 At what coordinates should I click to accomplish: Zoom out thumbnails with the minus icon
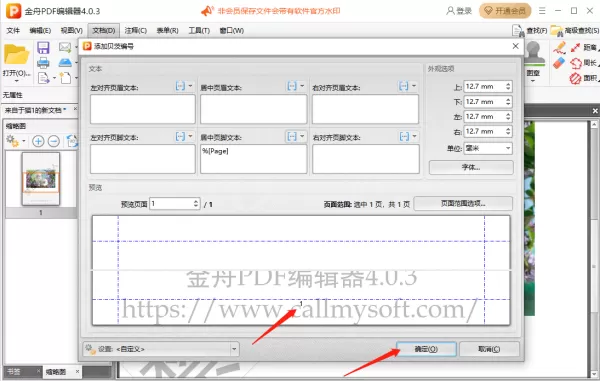point(54,142)
